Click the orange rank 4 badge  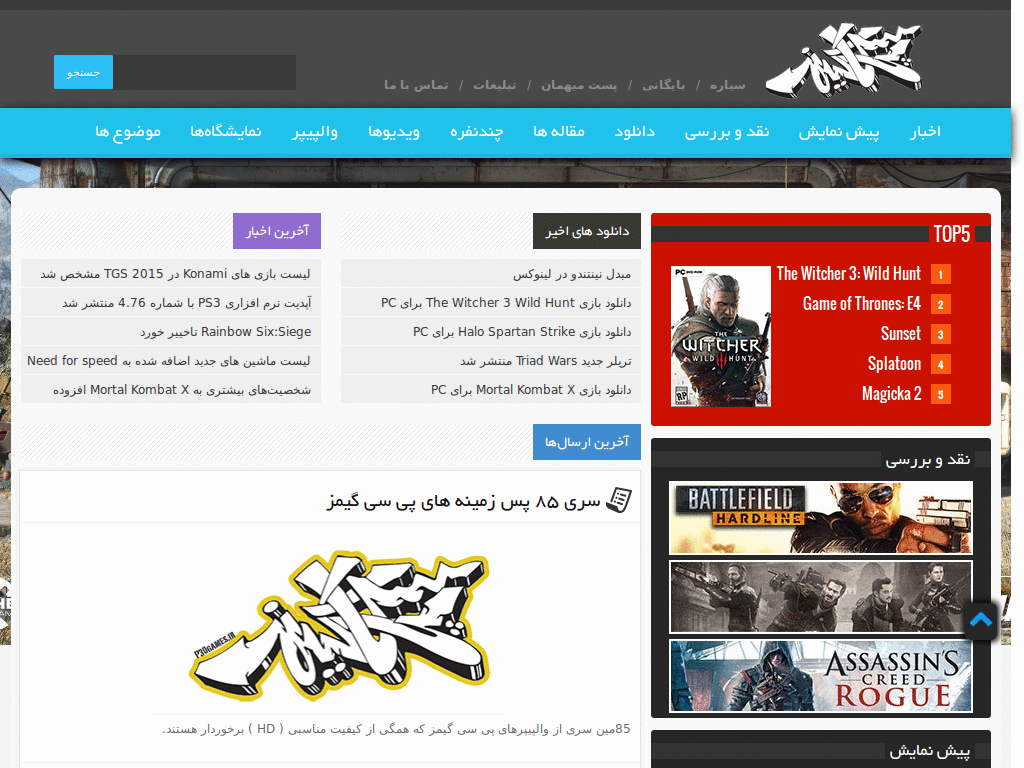(x=940, y=364)
